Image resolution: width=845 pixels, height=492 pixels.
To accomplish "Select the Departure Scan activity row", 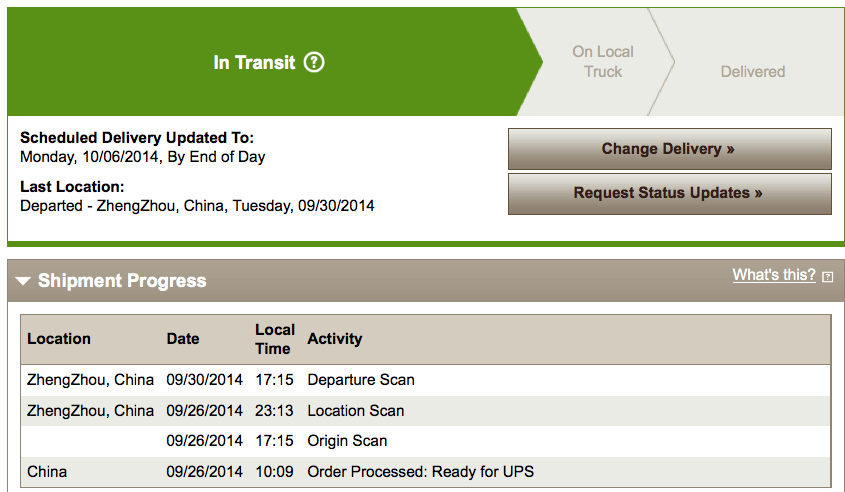I will (x=425, y=380).
